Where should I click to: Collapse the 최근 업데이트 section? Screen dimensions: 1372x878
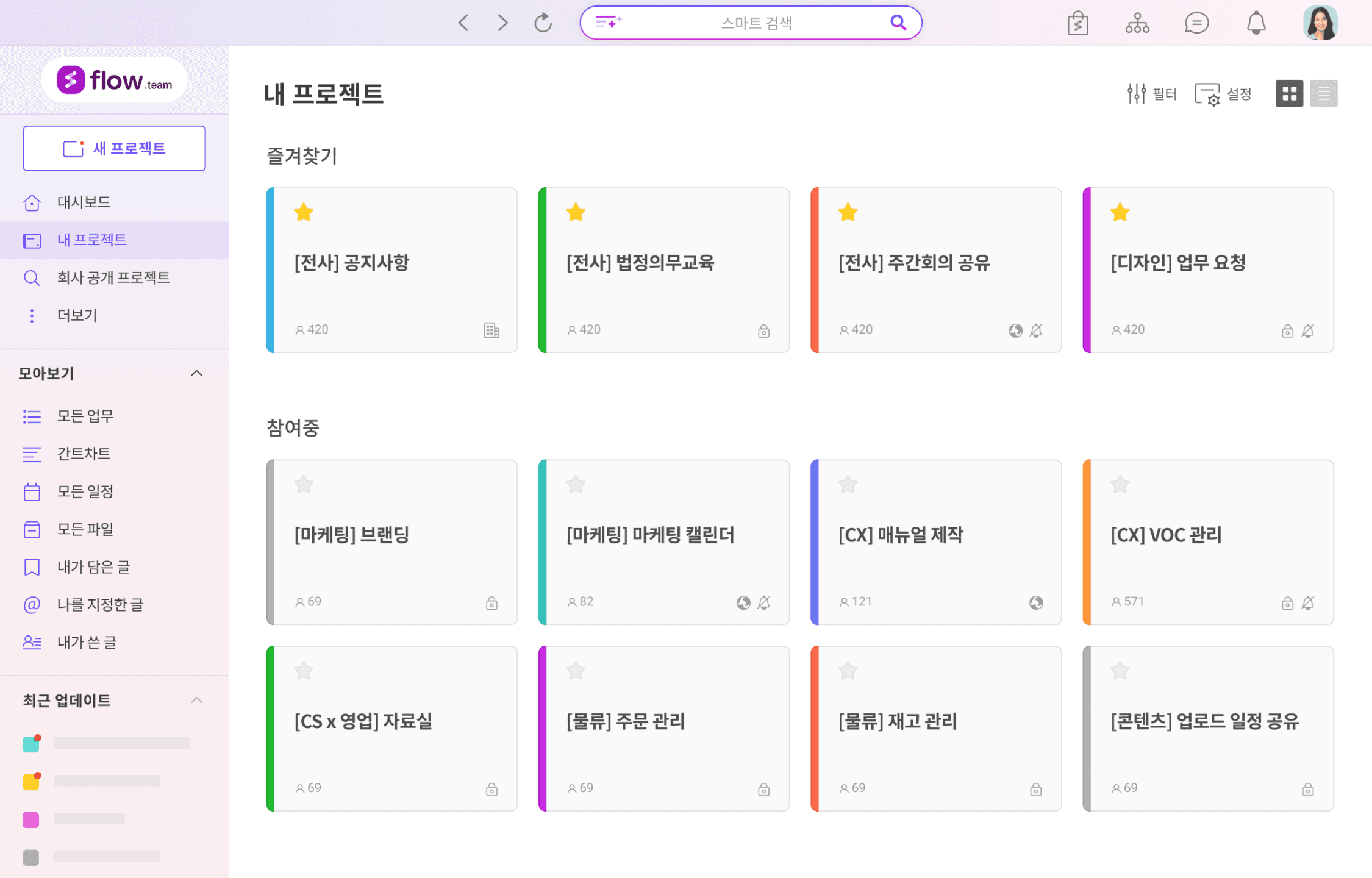click(196, 700)
